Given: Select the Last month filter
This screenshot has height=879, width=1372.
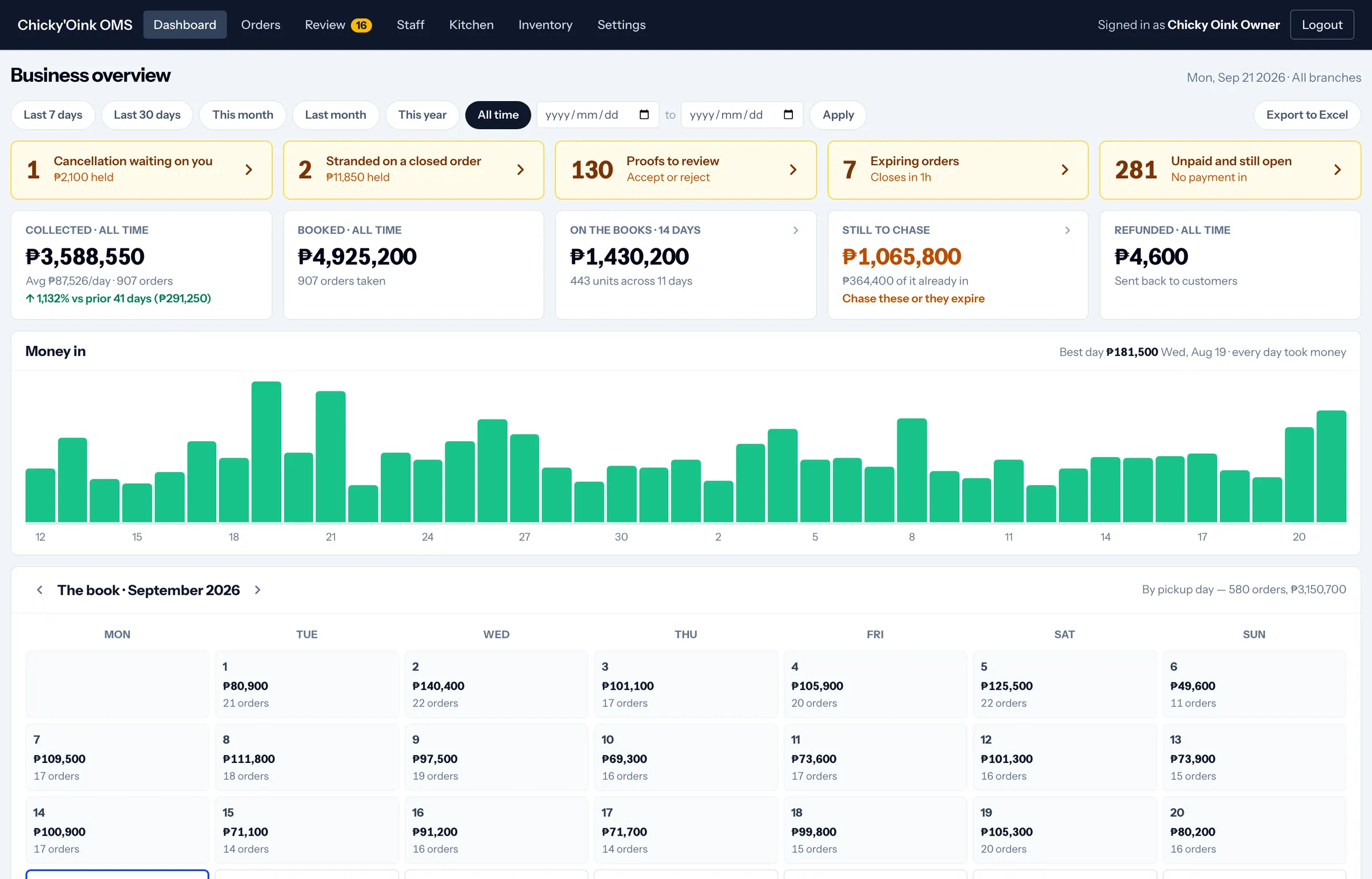Looking at the screenshot, I should coord(336,115).
